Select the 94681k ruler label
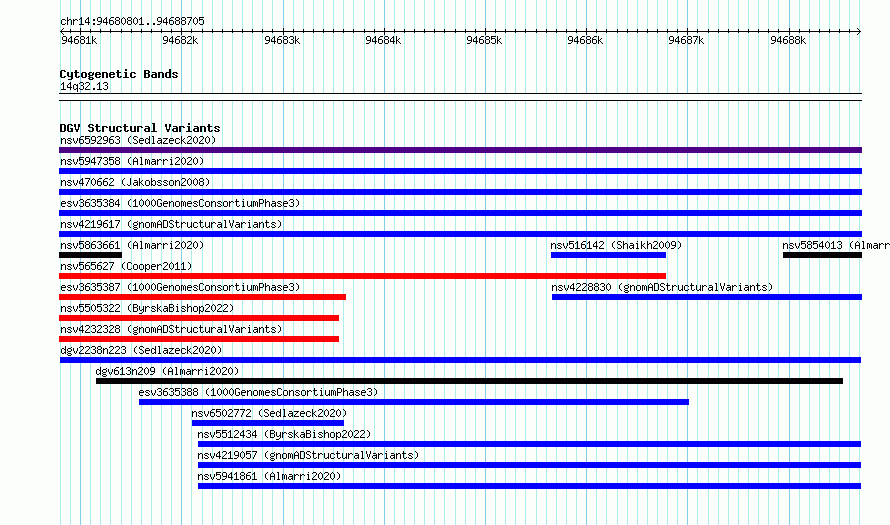Screen dimensions: 890x525 coord(79,40)
